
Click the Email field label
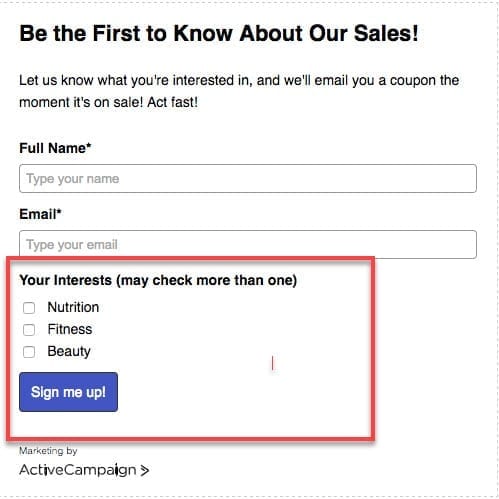click(x=40, y=214)
